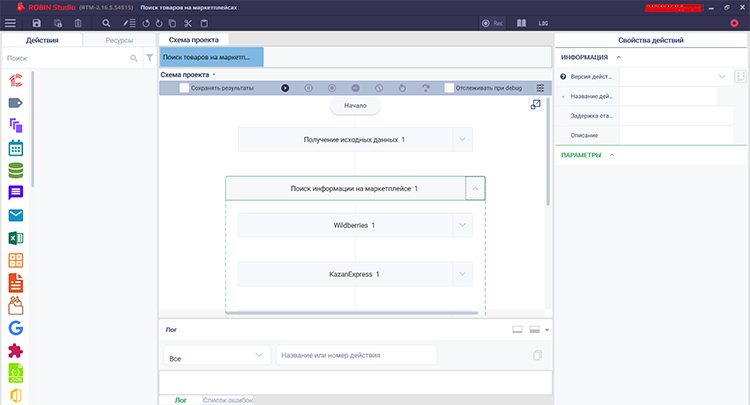Click the 'Начало' start node
The height and width of the screenshot is (405, 750).
click(x=355, y=106)
